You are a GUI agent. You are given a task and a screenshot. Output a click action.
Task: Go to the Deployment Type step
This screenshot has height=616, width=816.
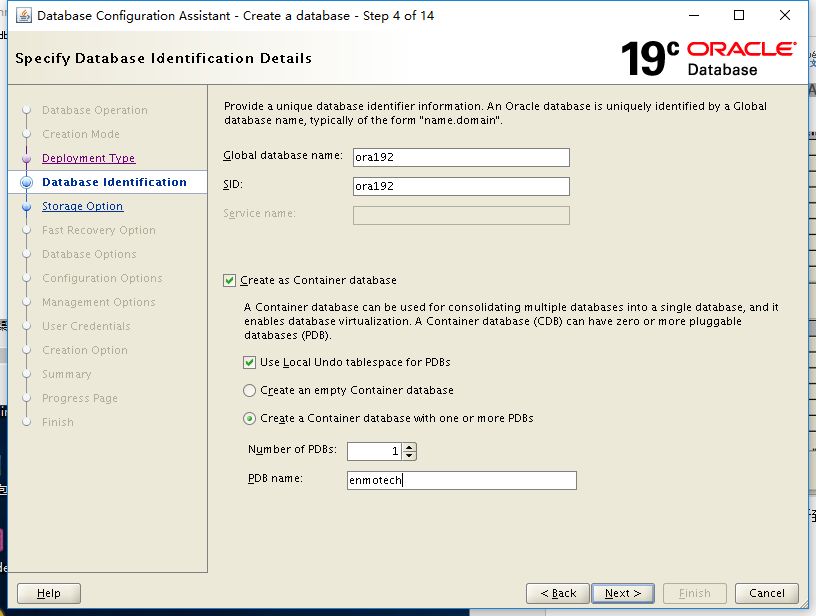coord(88,158)
